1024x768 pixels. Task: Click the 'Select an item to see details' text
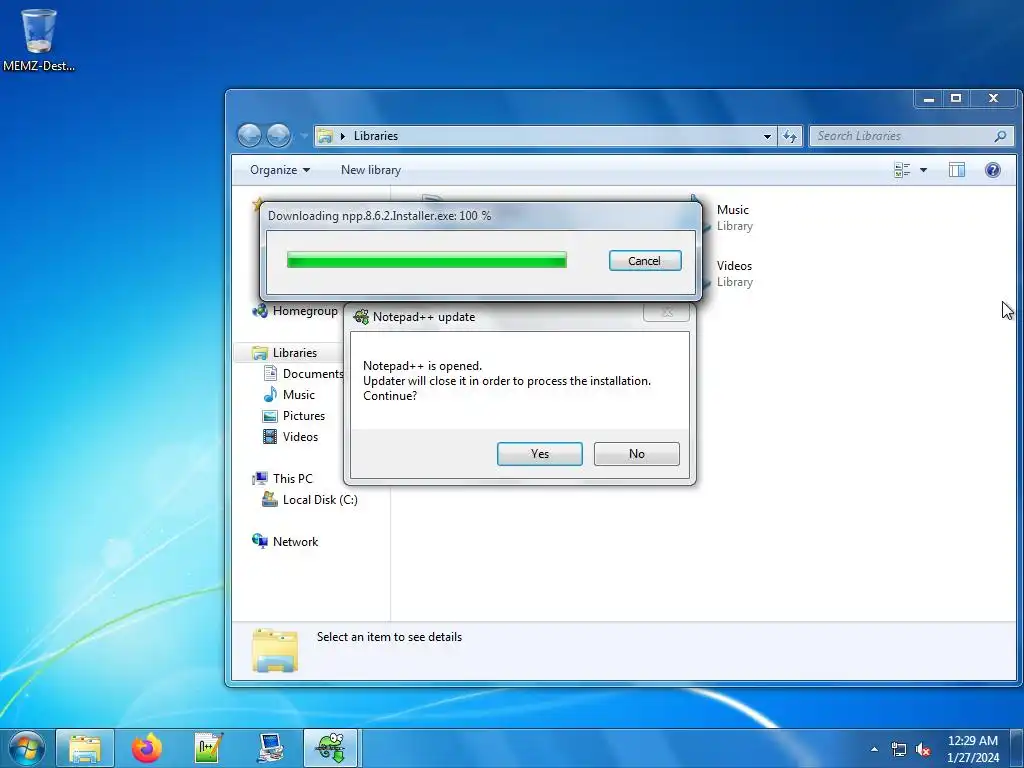389,637
